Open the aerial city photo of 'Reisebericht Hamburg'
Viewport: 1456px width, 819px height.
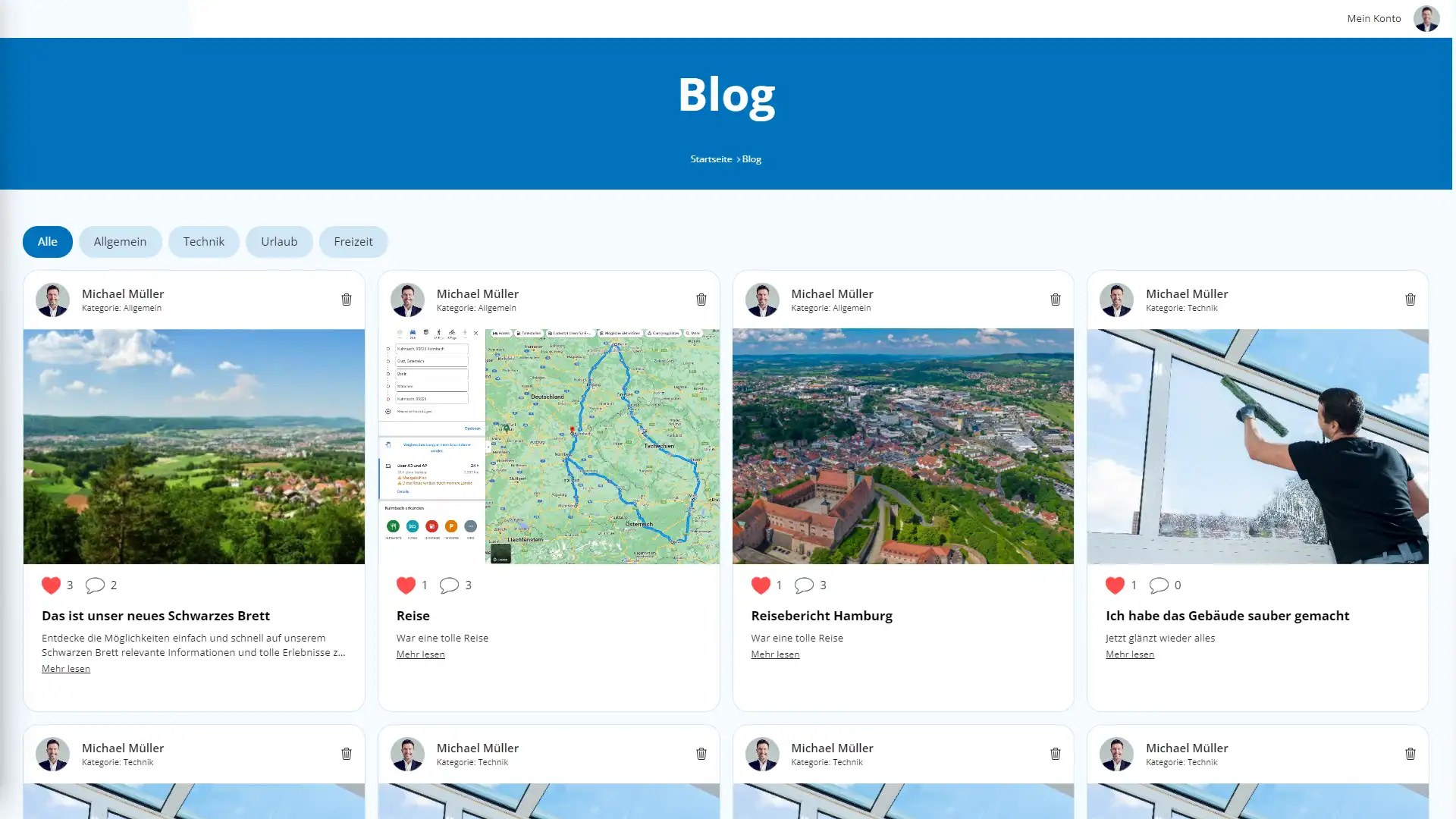(x=903, y=447)
